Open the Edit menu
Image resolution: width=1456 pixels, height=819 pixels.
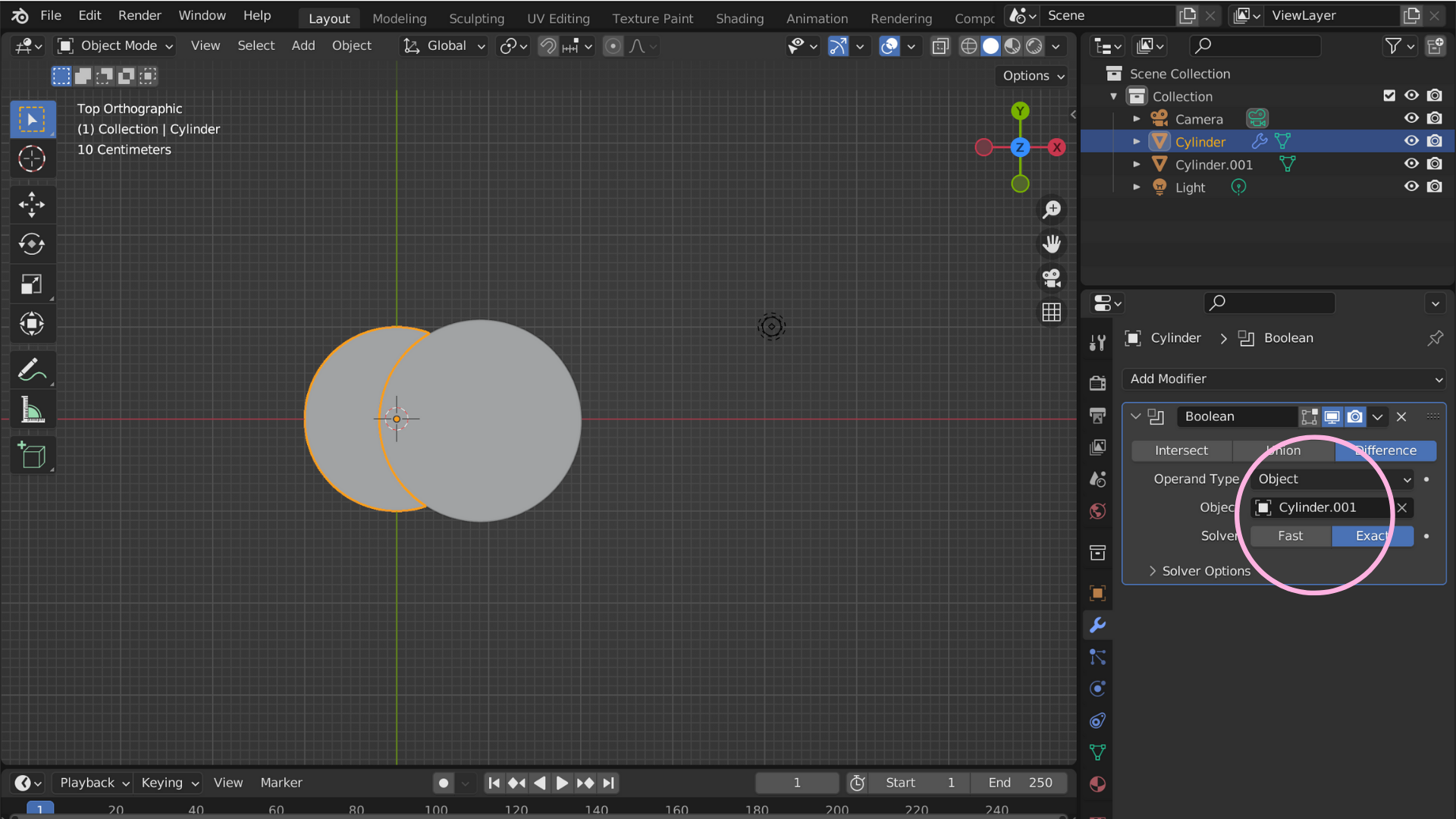coord(89,15)
